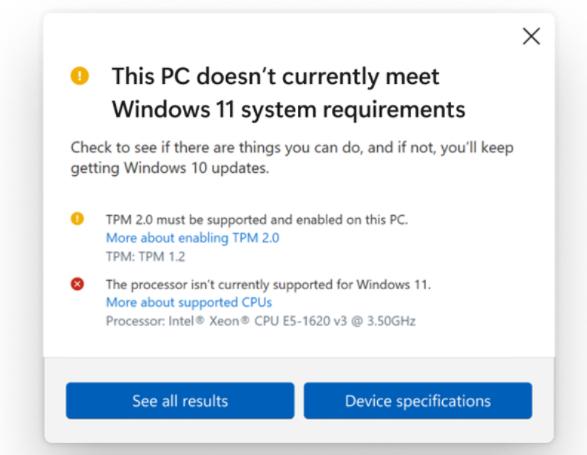Viewport: 587px width, 455px height.
Task: Click the 'Windows 11 system requirements' heading line
Action: (x=289, y=110)
